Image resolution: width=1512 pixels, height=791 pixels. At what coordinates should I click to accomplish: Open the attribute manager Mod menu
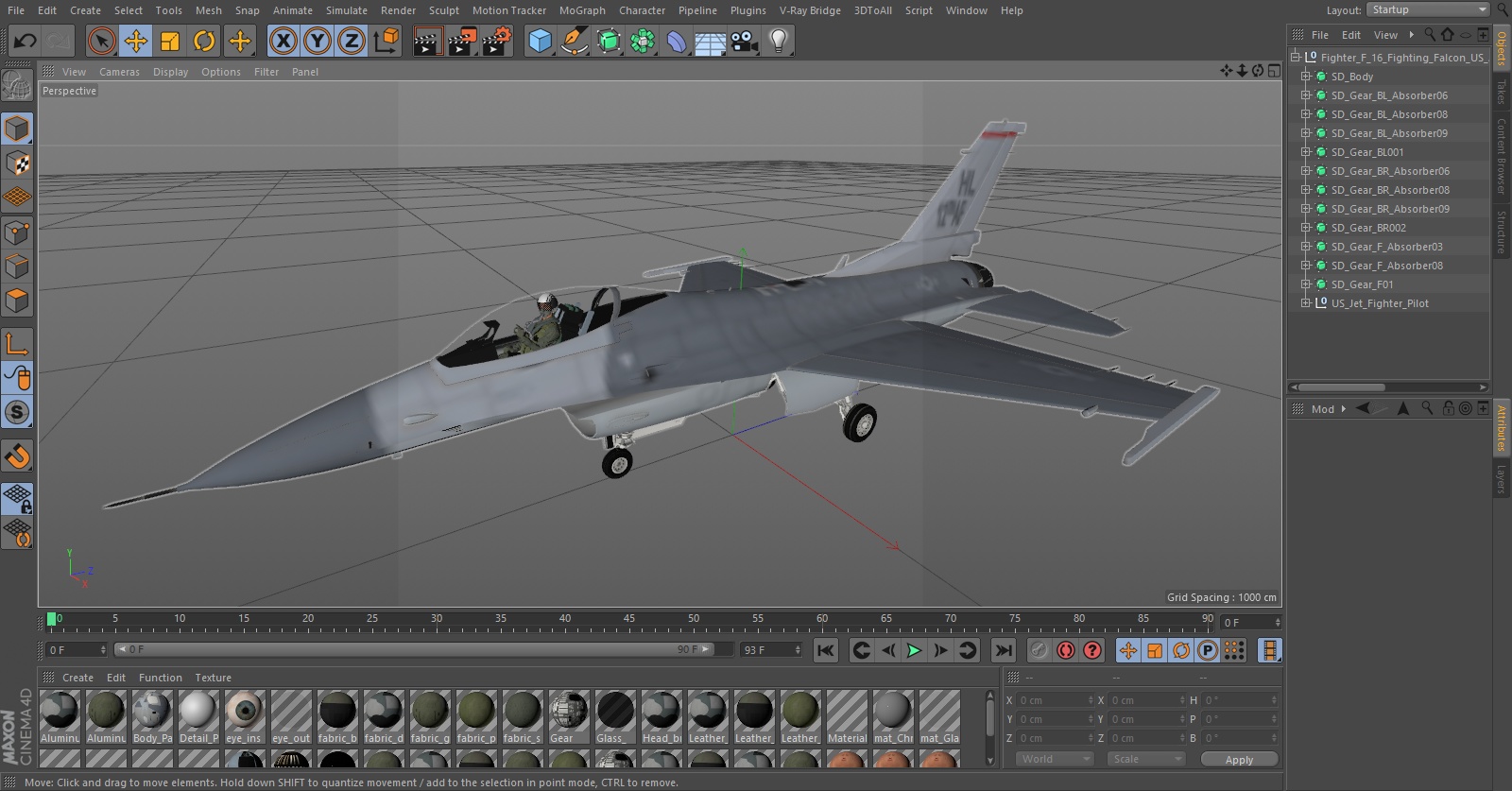coord(1322,409)
